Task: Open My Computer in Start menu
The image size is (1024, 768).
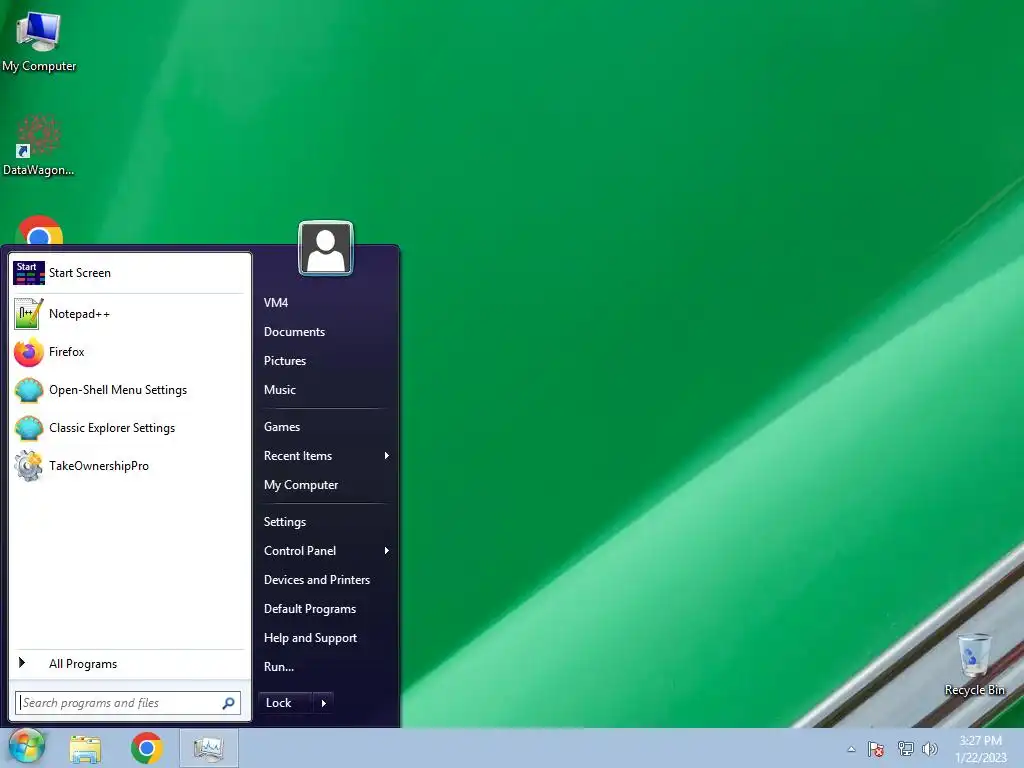Action: click(x=301, y=485)
